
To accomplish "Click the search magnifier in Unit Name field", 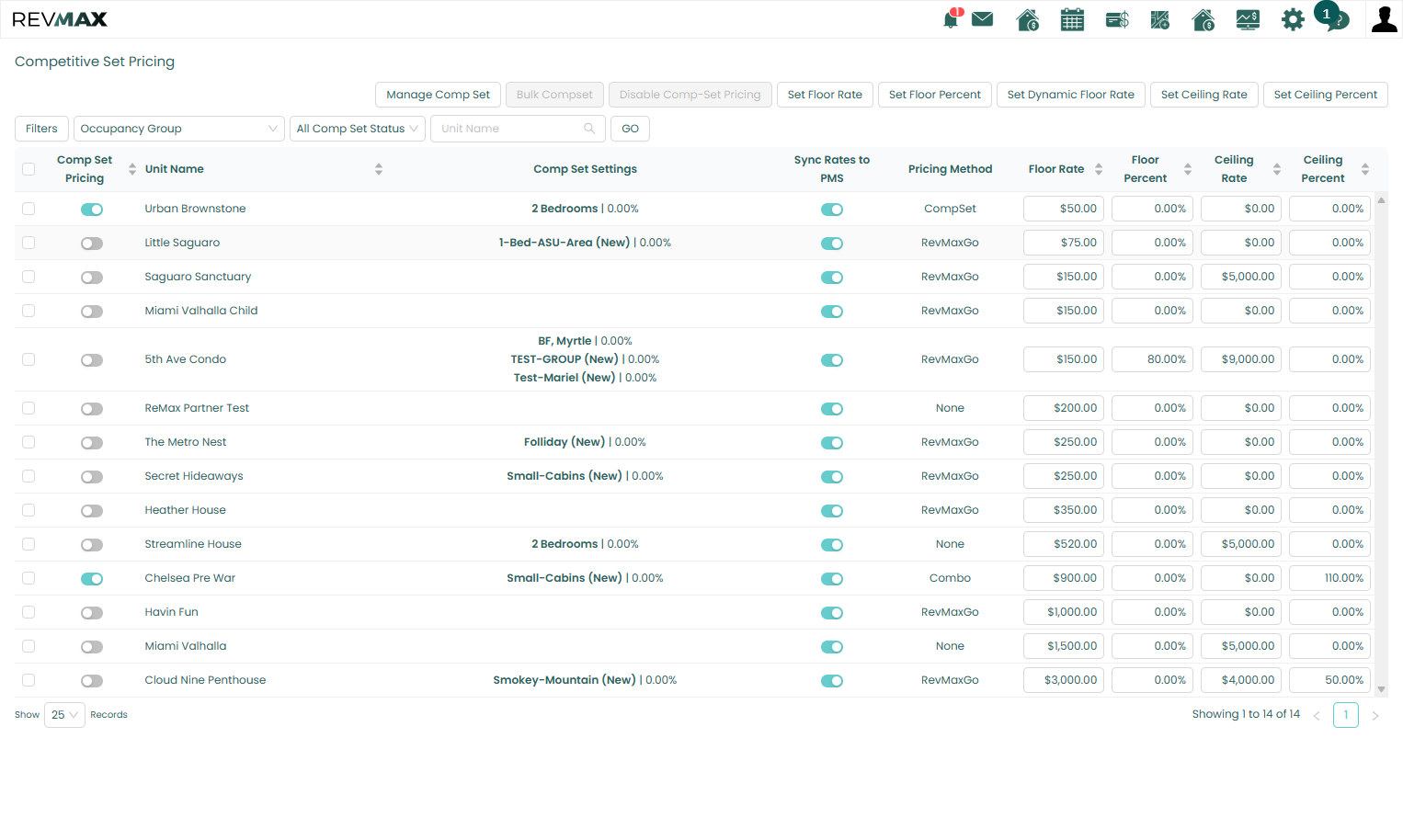I will pyautogui.click(x=589, y=129).
